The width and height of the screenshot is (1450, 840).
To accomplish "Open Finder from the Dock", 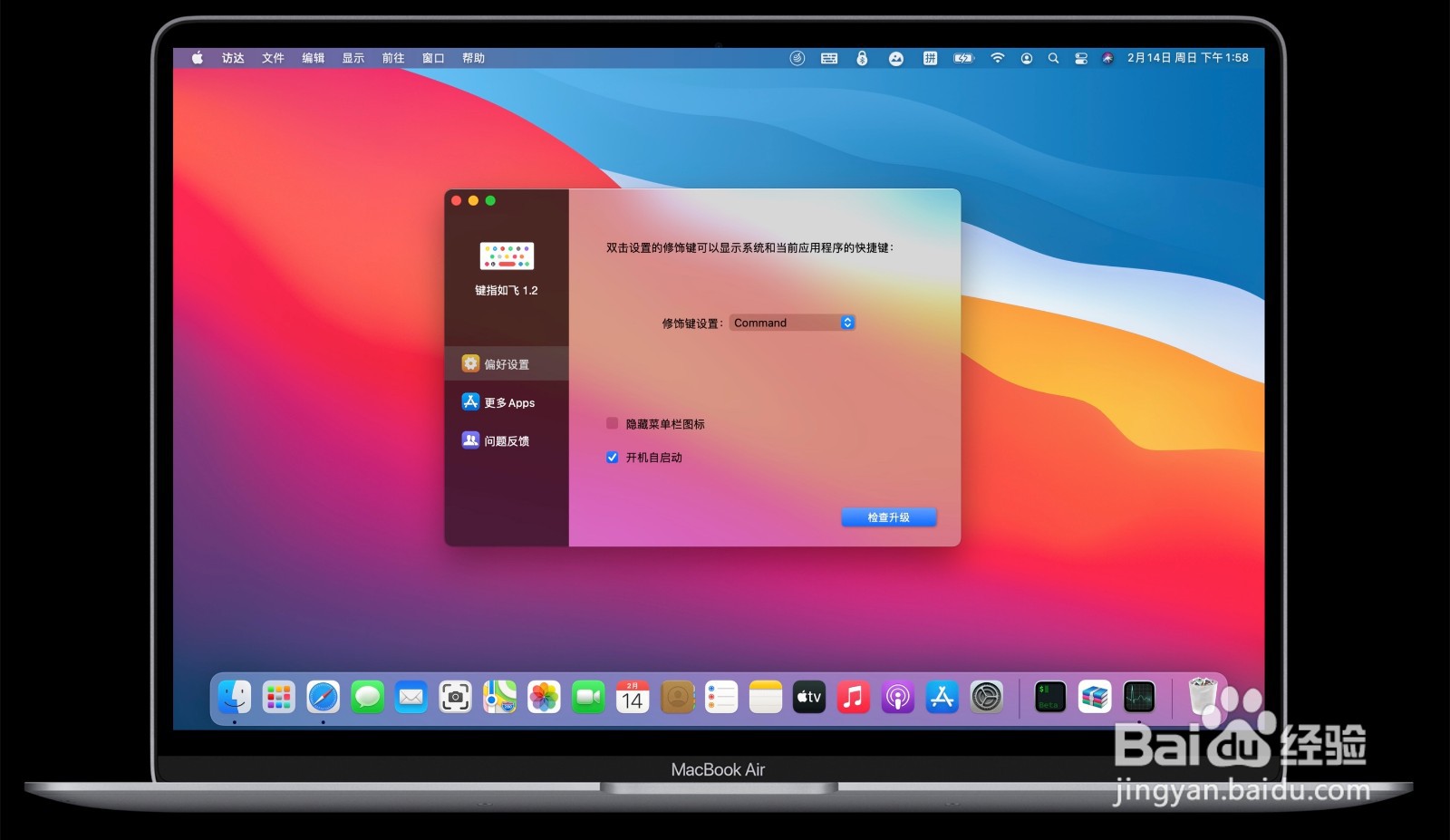I will point(235,697).
